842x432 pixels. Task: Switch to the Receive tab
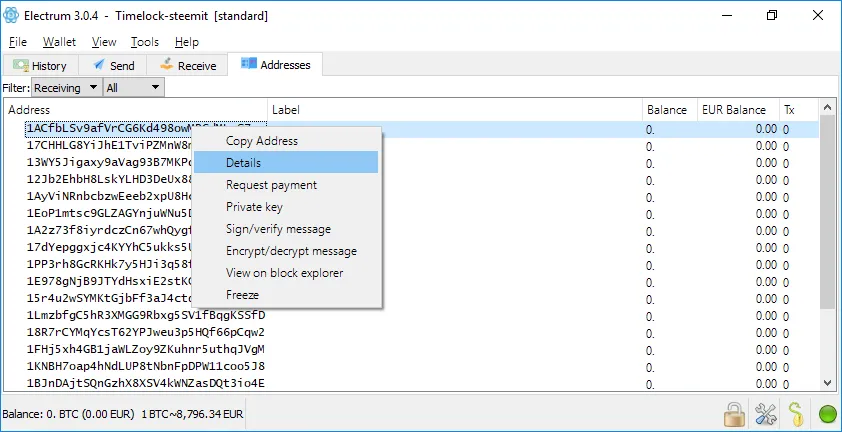[x=187, y=66]
